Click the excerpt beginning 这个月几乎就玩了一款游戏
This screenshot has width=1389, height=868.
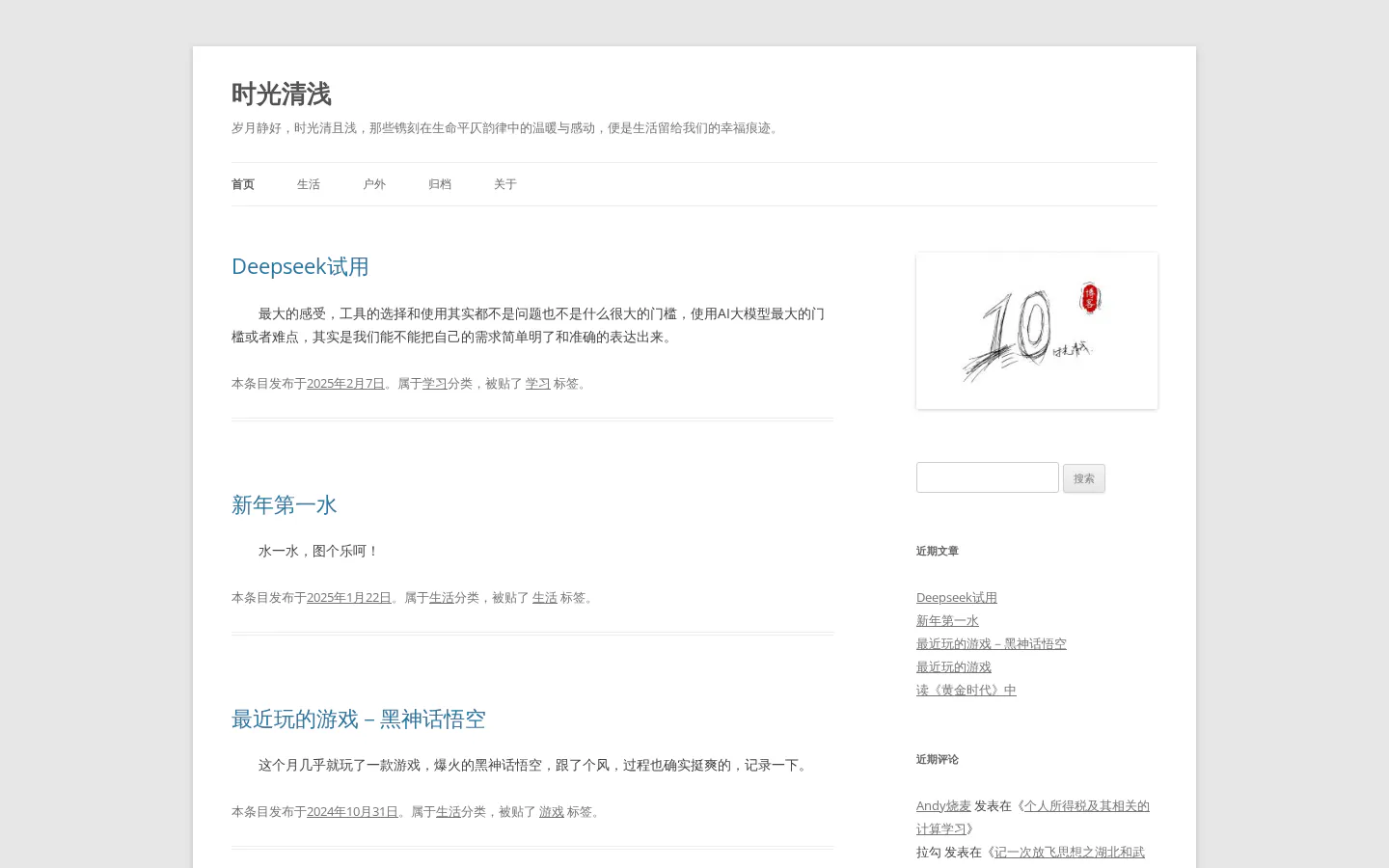(535, 765)
